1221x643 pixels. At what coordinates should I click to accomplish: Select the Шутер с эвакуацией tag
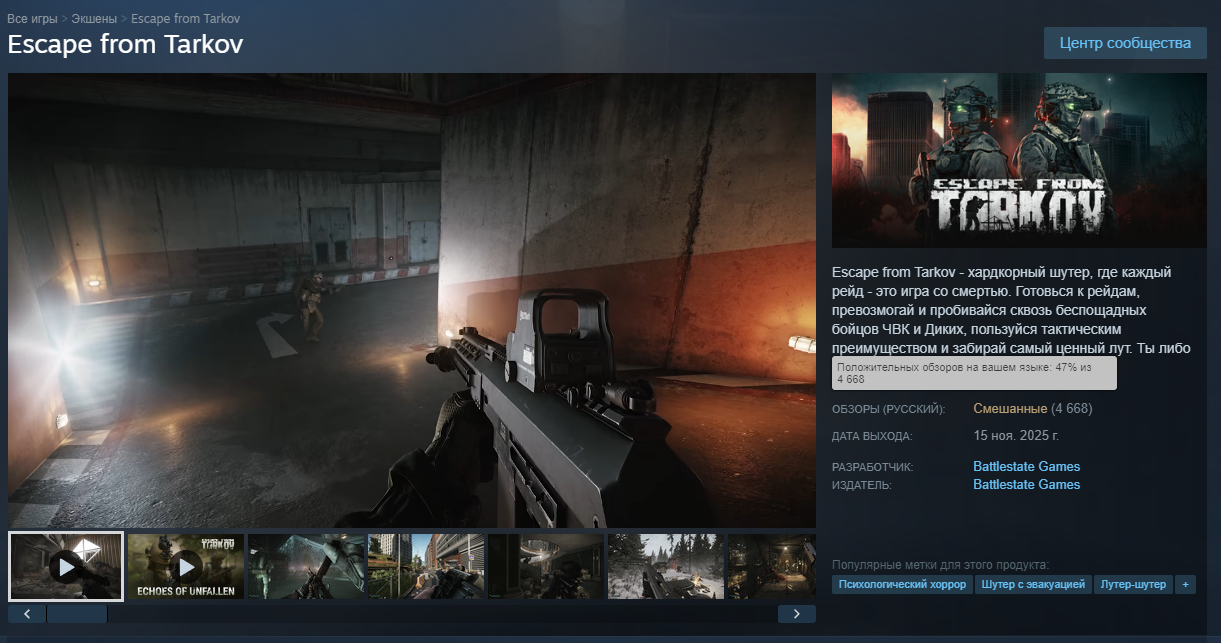1033,584
